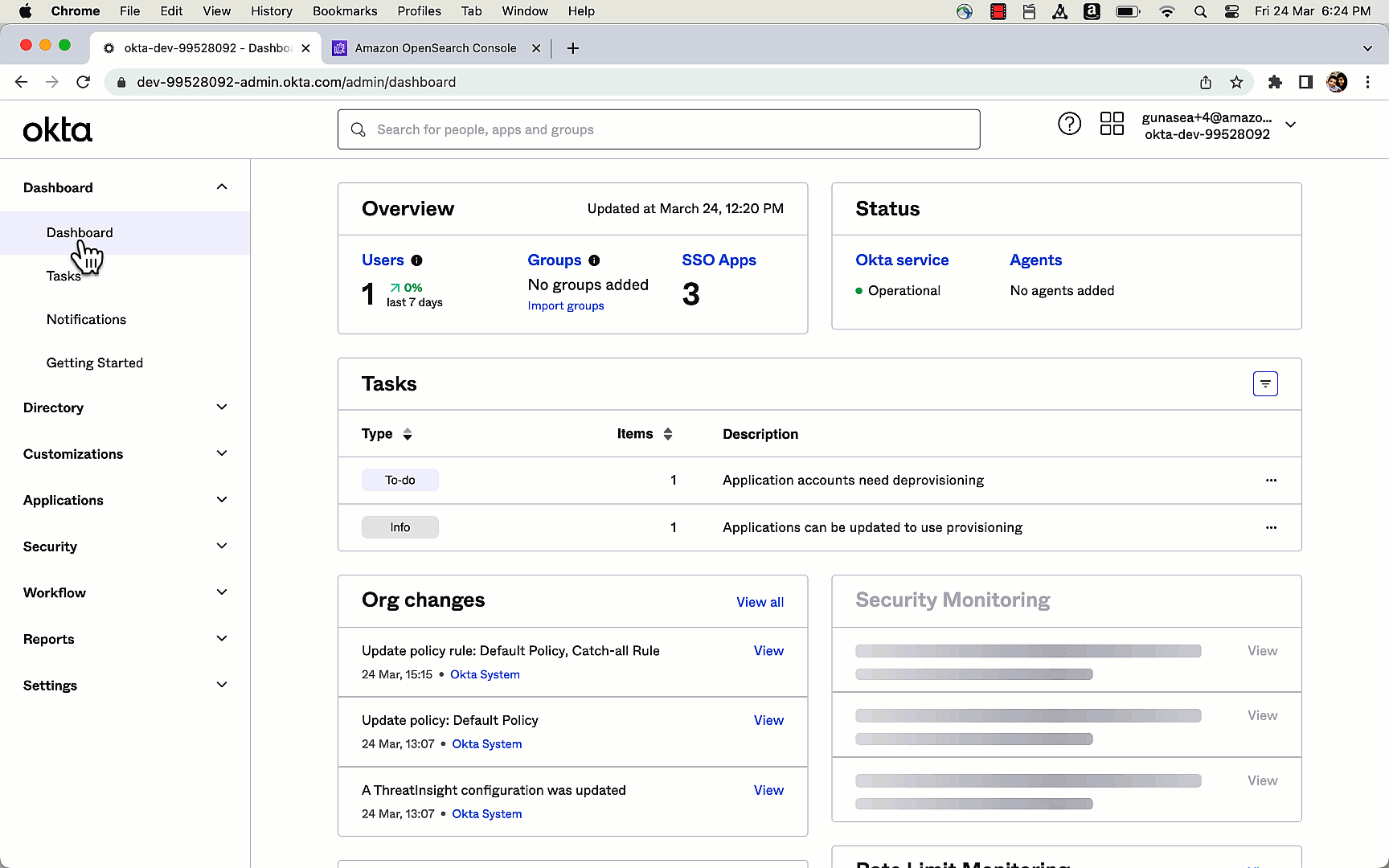This screenshot has width=1389, height=868.
Task: Open the Chrome History menu
Action: click(x=272, y=11)
